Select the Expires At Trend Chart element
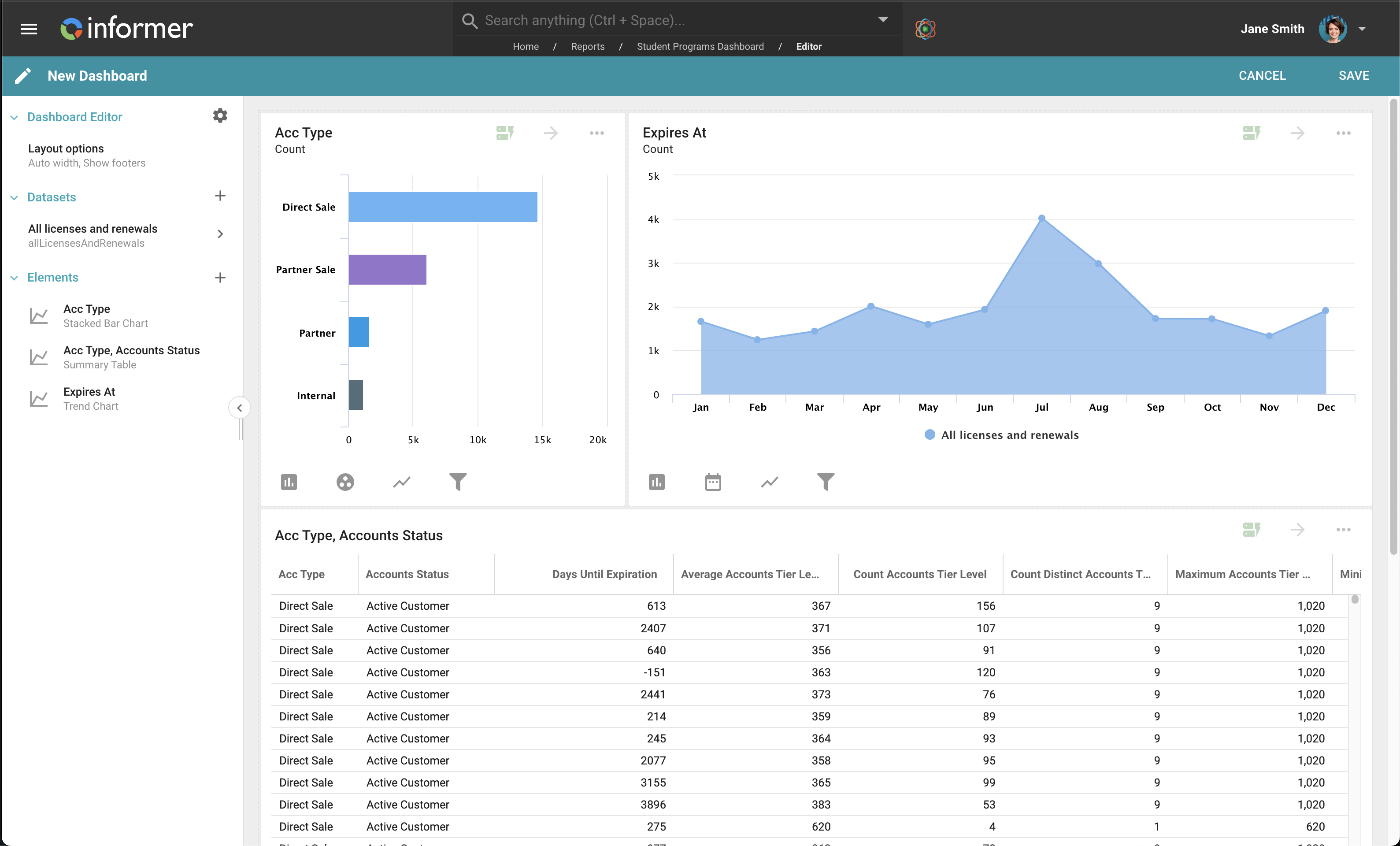This screenshot has height=846, width=1400. pos(90,398)
